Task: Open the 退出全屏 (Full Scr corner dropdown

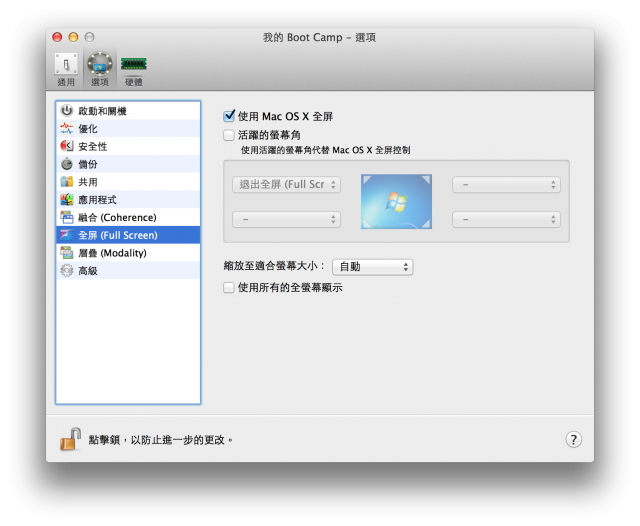Action: tap(287, 184)
